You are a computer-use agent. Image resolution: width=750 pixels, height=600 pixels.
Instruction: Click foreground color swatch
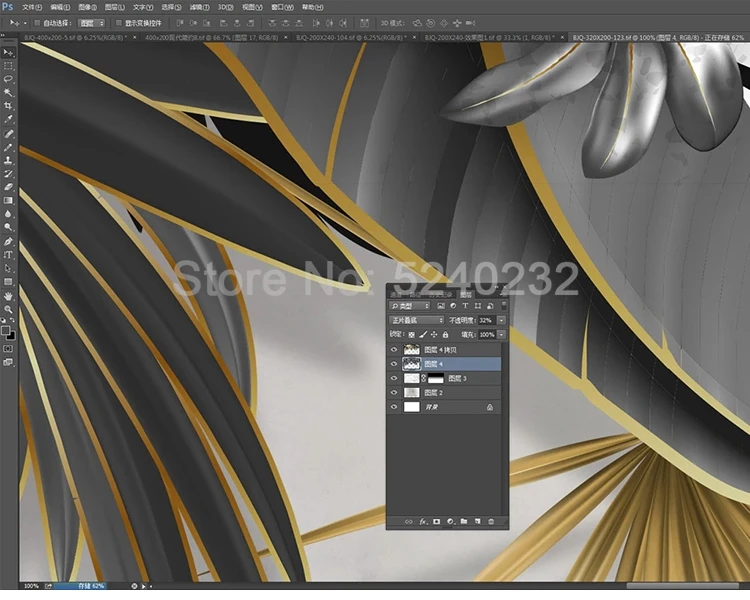click(5, 330)
